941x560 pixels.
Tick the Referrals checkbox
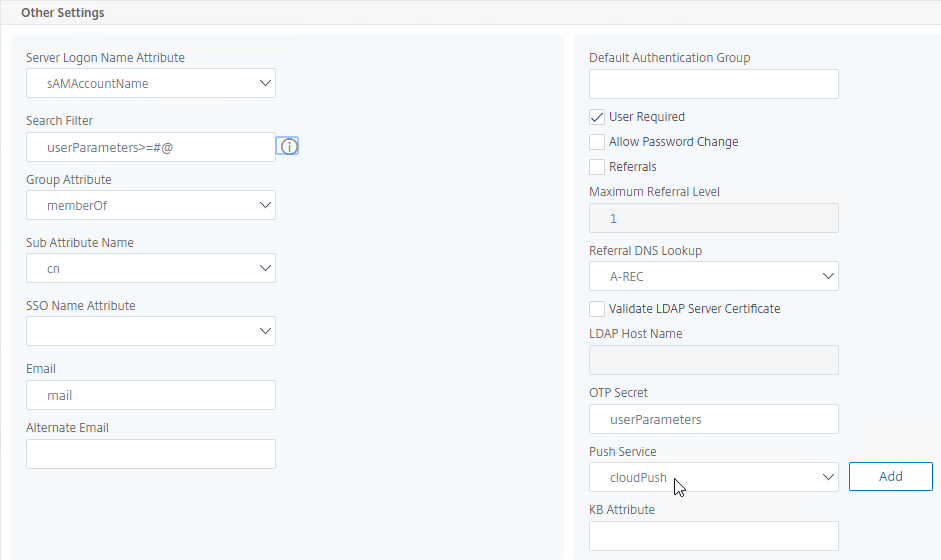(x=597, y=167)
